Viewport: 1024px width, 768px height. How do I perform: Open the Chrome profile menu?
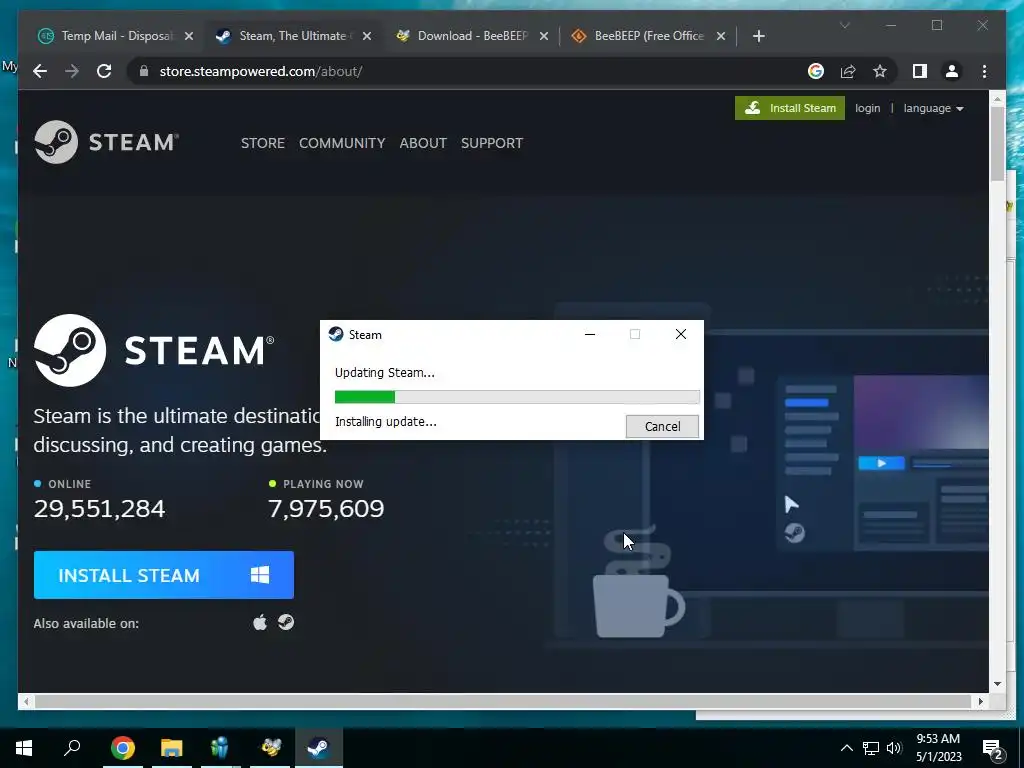(952, 71)
